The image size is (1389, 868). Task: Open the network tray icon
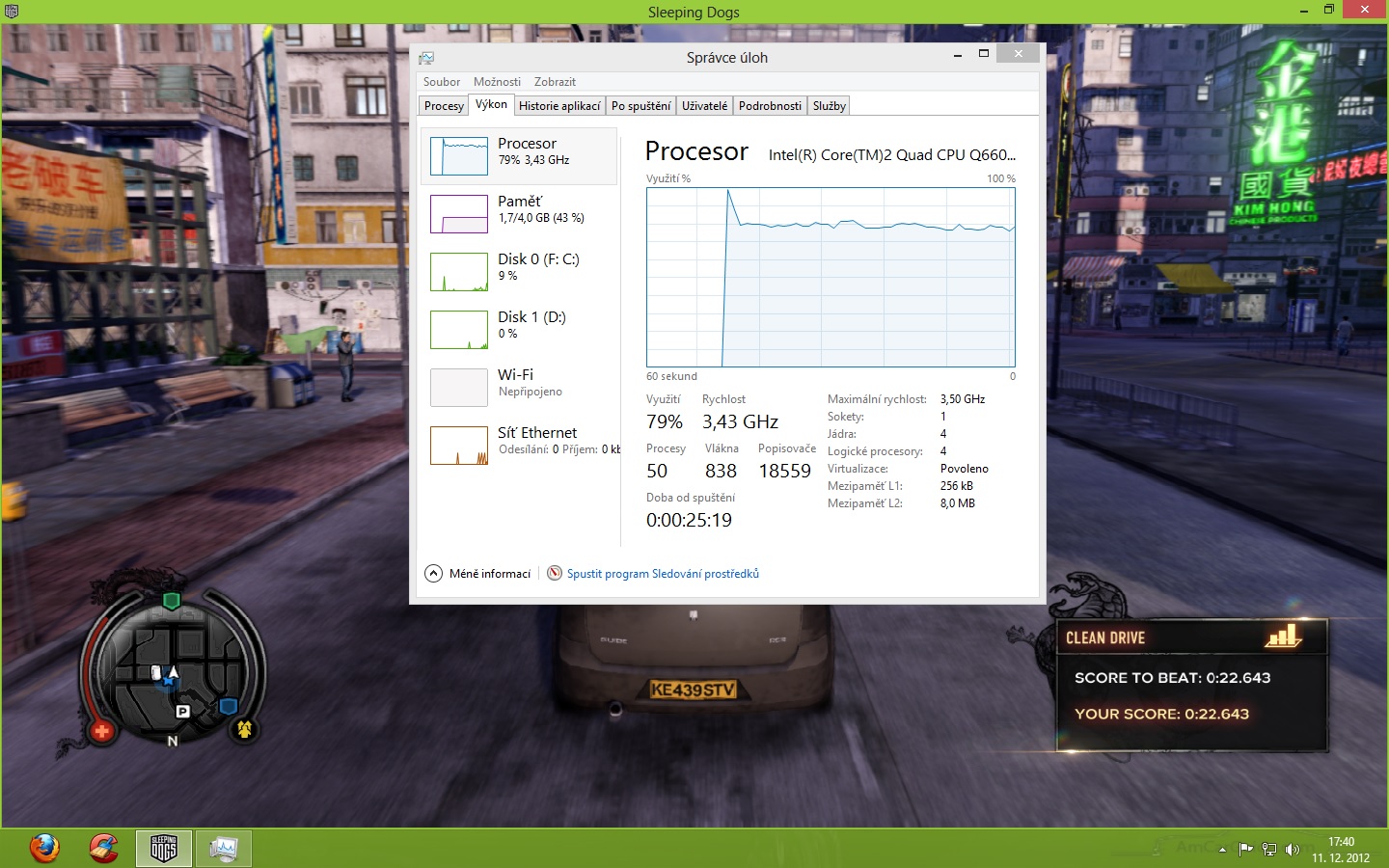point(1269,850)
